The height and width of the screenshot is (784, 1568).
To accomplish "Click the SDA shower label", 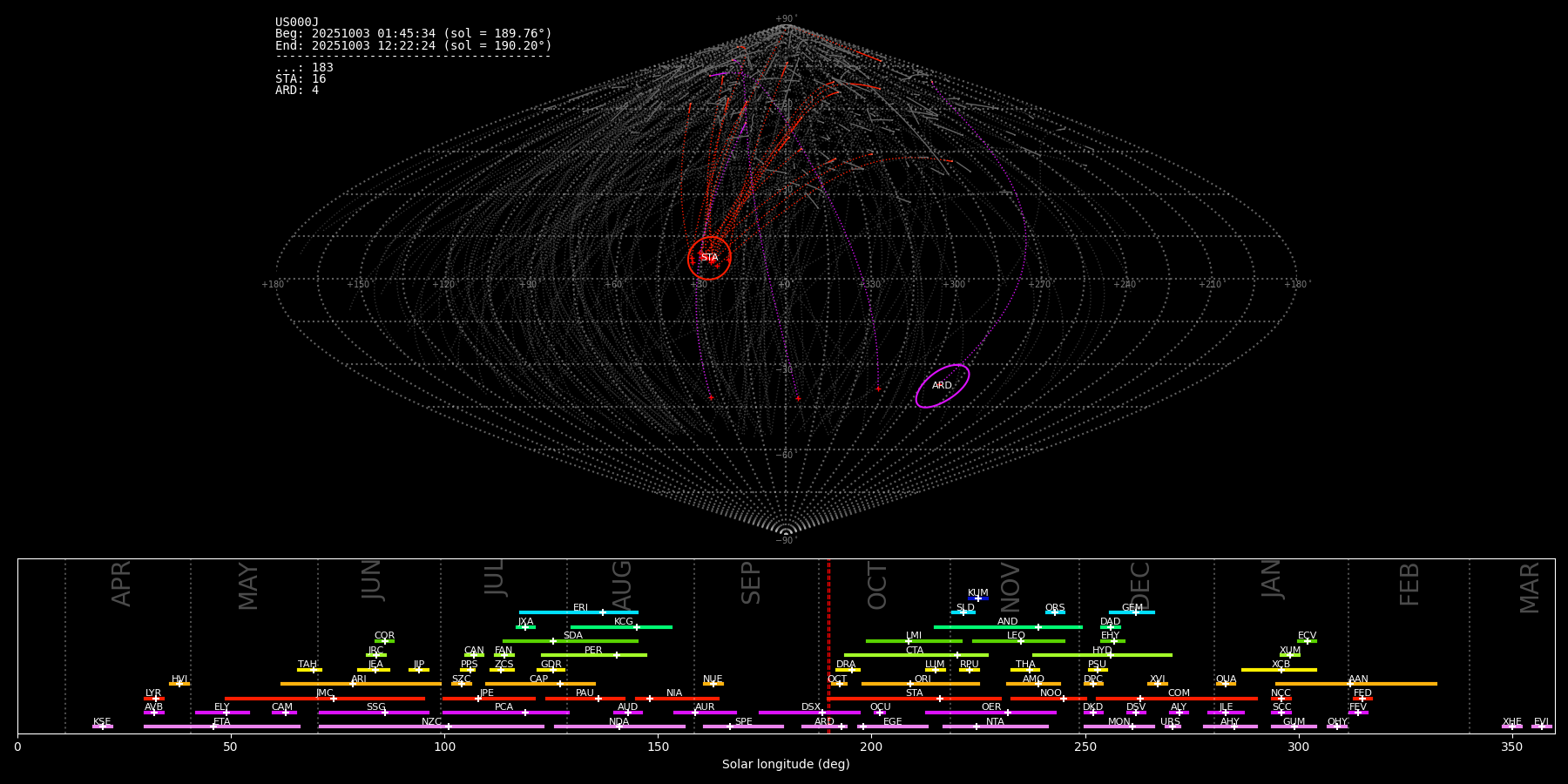I will pos(573,636).
